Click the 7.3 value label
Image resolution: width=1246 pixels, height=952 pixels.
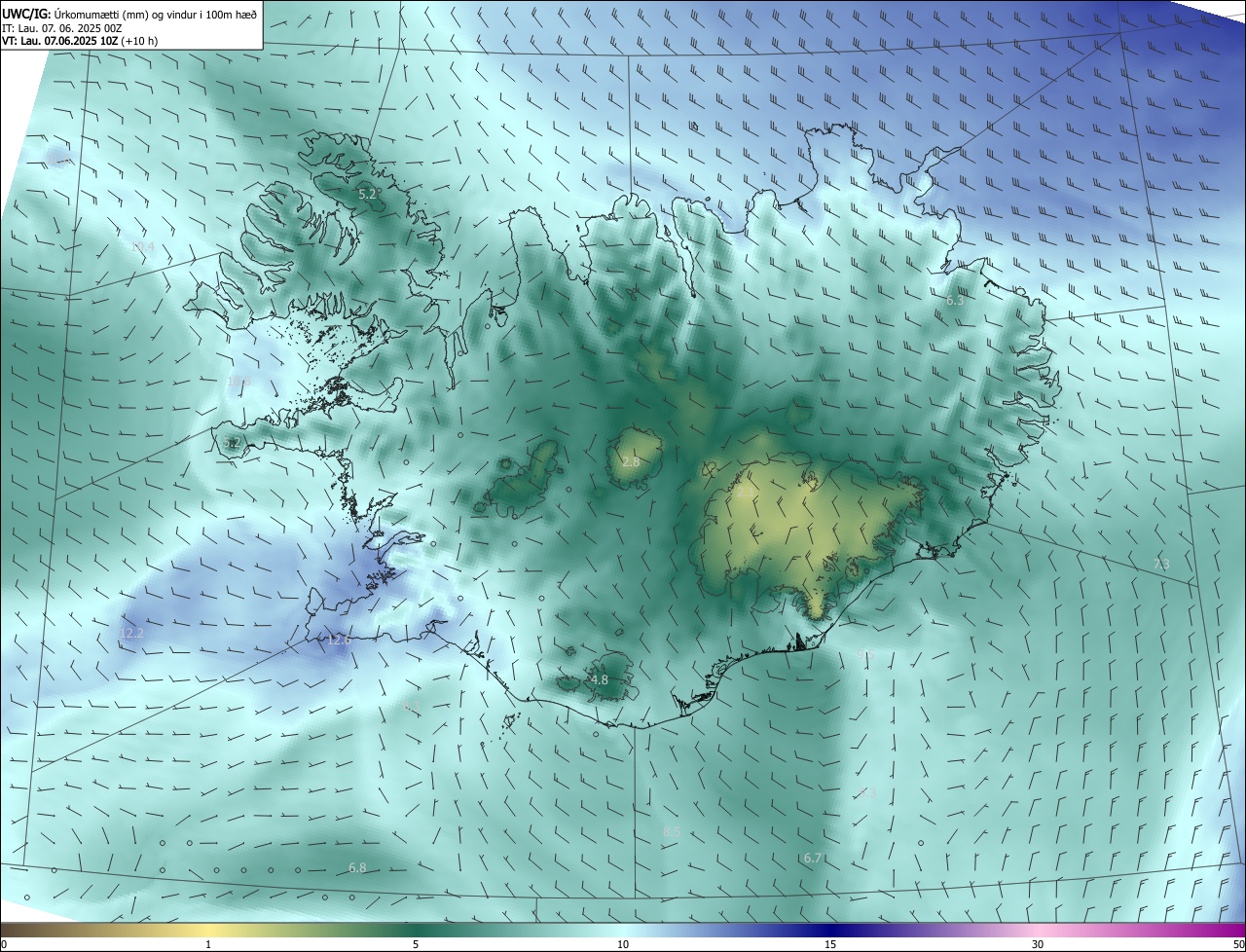click(x=1161, y=564)
